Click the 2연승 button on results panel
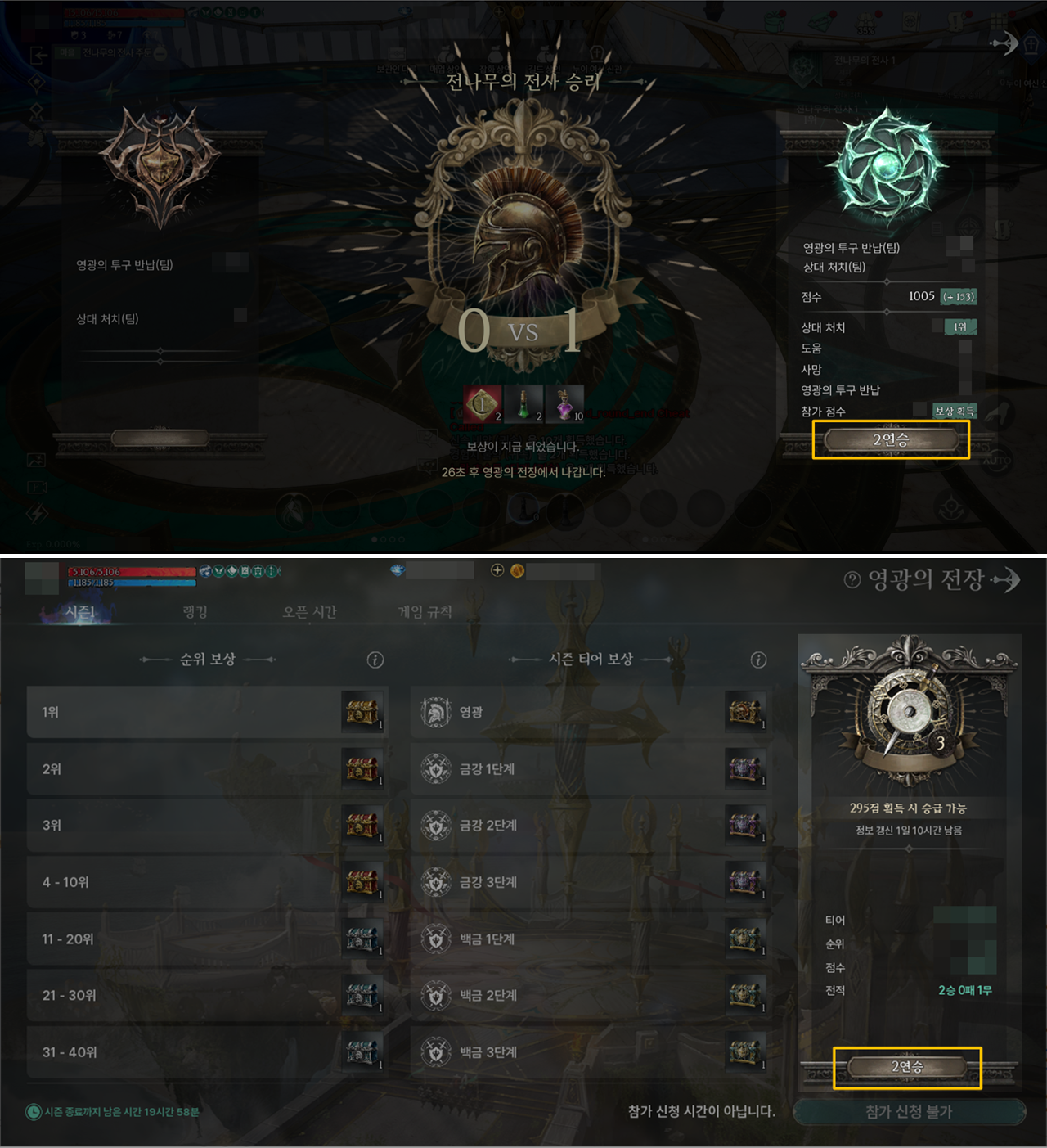1047x1148 pixels. 891,440
